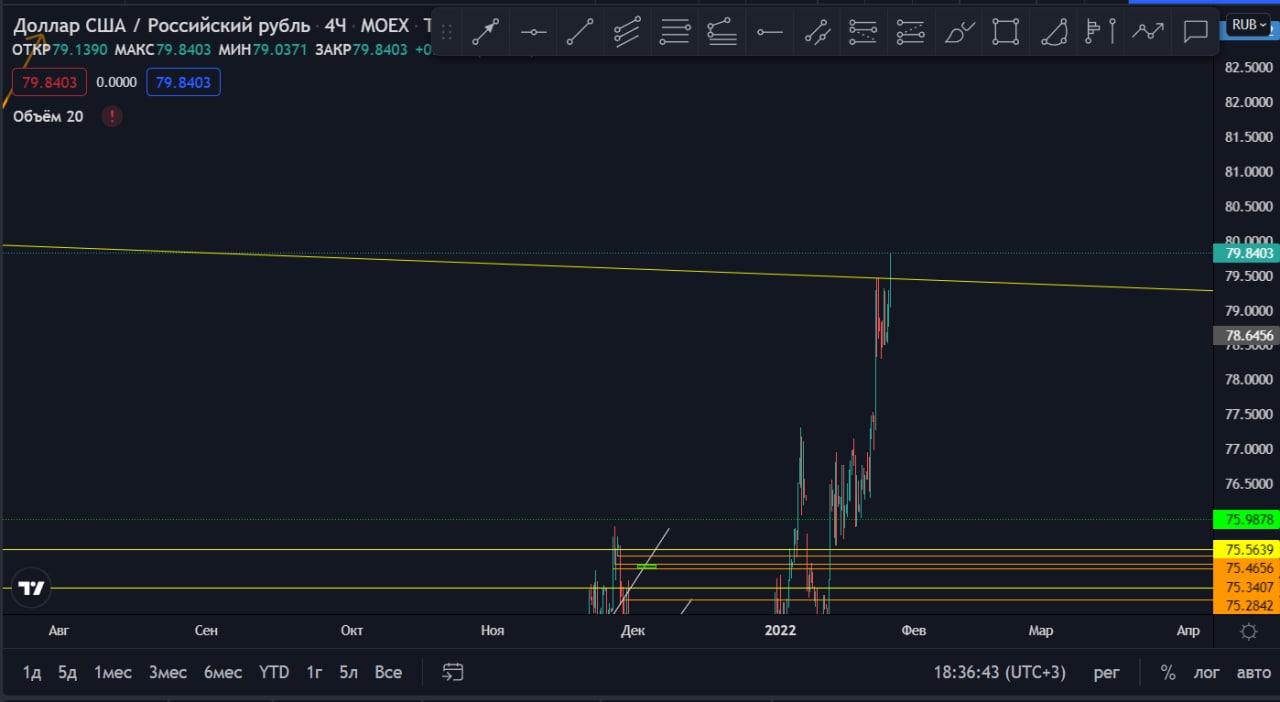Click the chart title Доллар США / Российский рубль
Screen dimensions: 1280x702
[x=161, y=25]
